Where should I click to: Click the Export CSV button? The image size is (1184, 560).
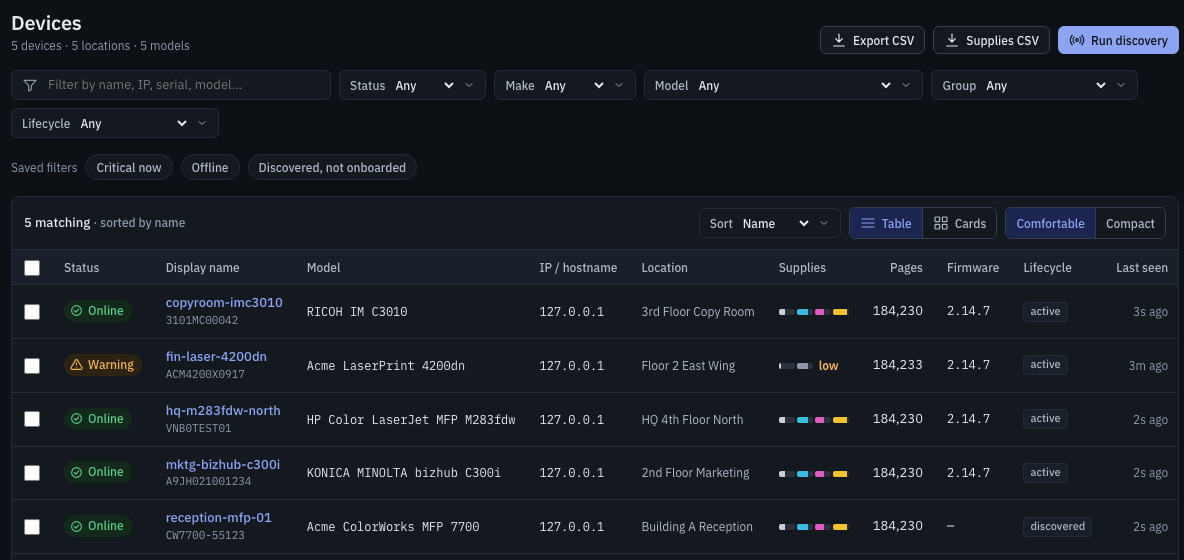click(873, 41)
